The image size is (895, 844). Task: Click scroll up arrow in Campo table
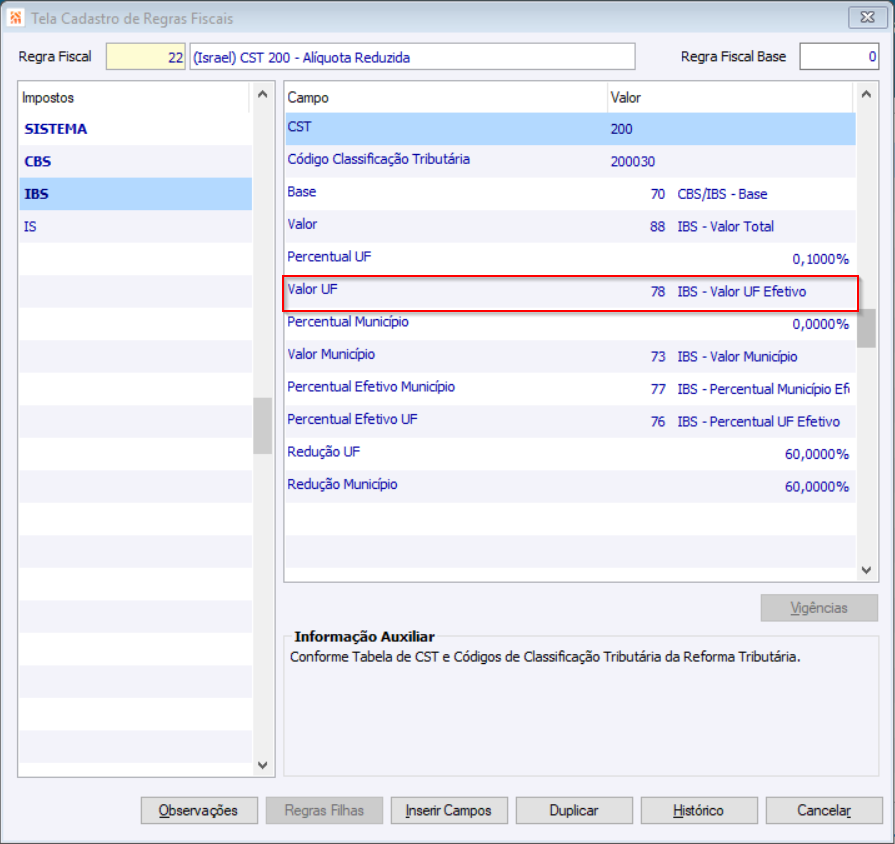pyautogui.click(x=866, y=95)
